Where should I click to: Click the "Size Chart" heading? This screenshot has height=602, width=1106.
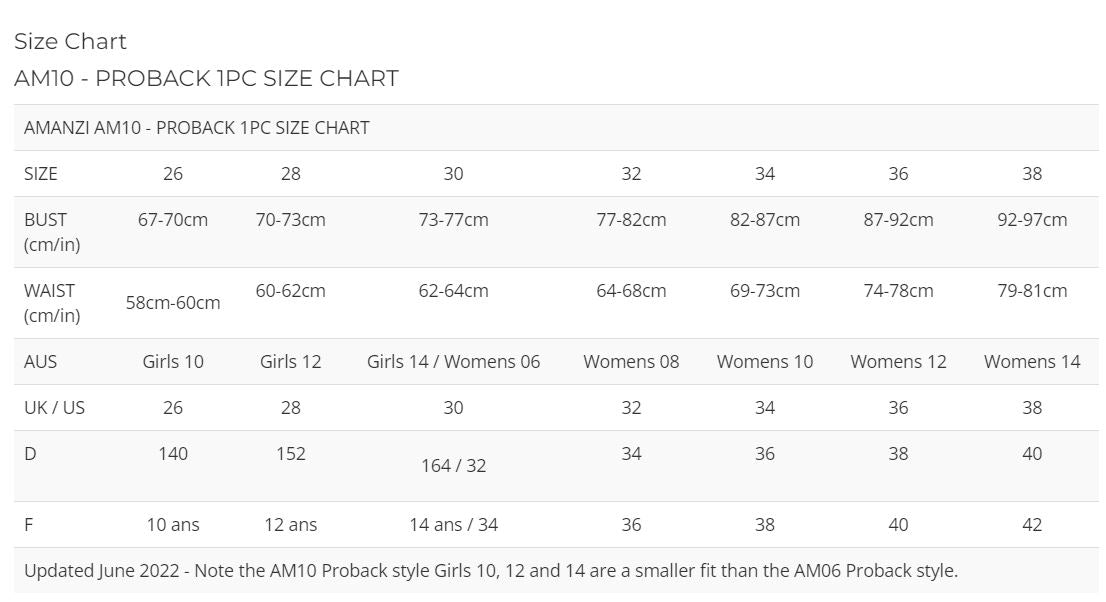click(70, 41)
